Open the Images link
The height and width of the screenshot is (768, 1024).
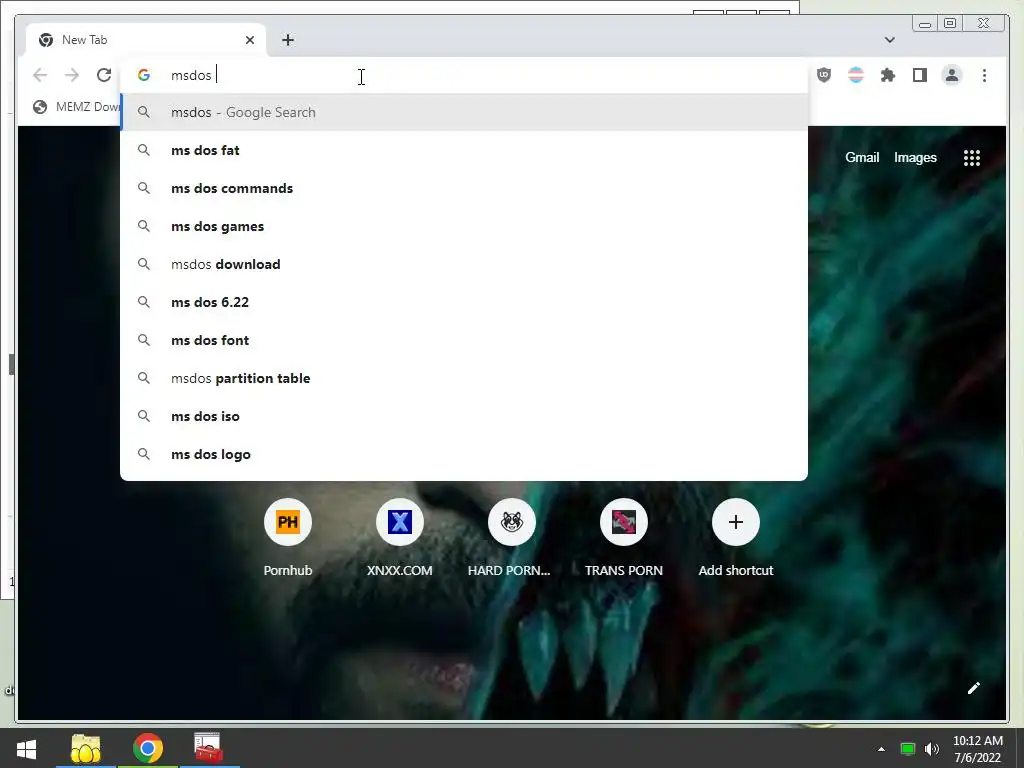tap(915, 157)
